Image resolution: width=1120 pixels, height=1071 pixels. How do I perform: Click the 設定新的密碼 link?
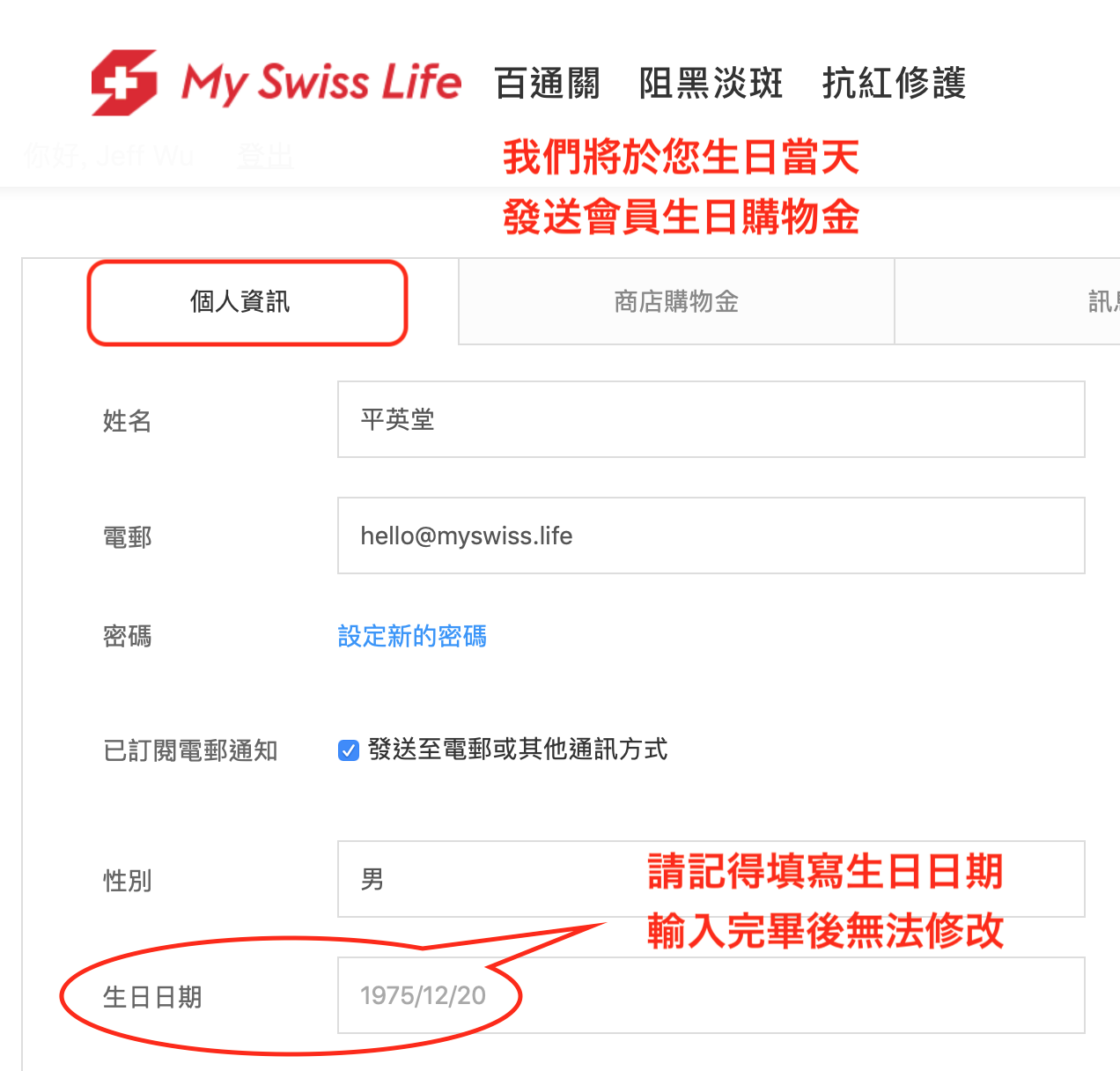pos(412,636)
